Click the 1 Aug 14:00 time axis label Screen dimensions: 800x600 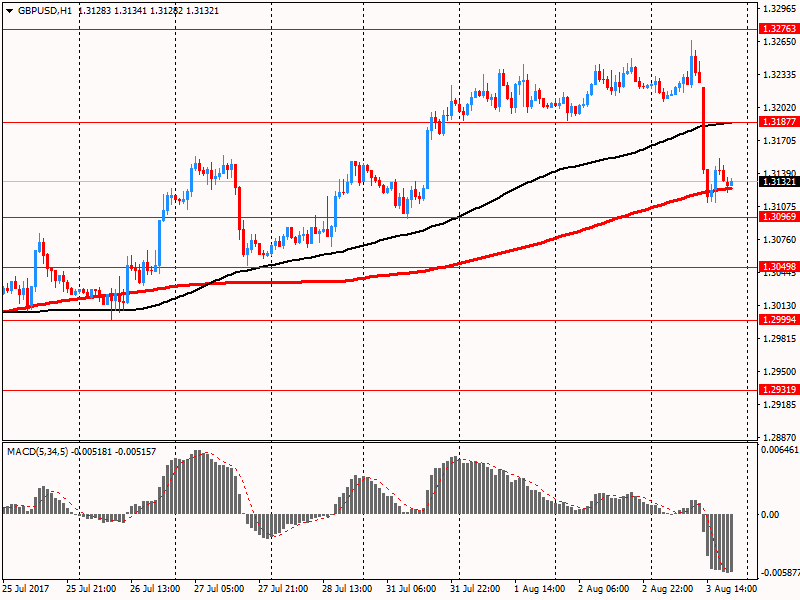pos(540,589)
